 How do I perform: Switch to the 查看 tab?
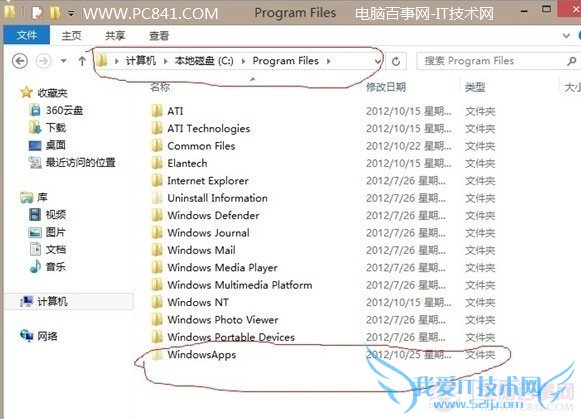[x=159, y=36]
